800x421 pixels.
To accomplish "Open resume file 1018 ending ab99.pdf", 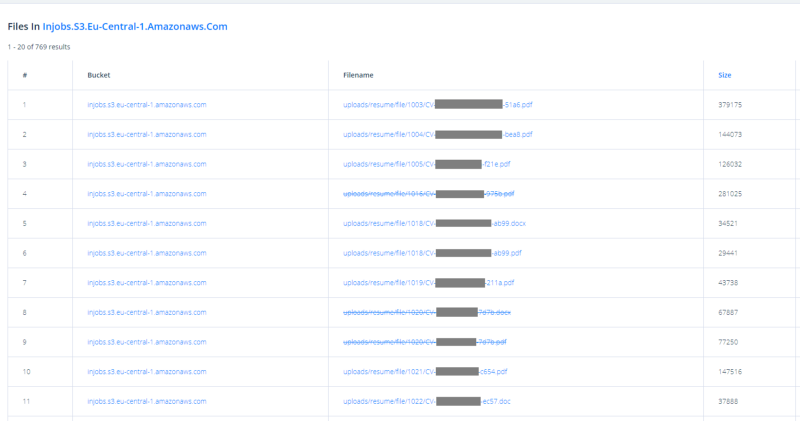I will (x=432, y=253).
